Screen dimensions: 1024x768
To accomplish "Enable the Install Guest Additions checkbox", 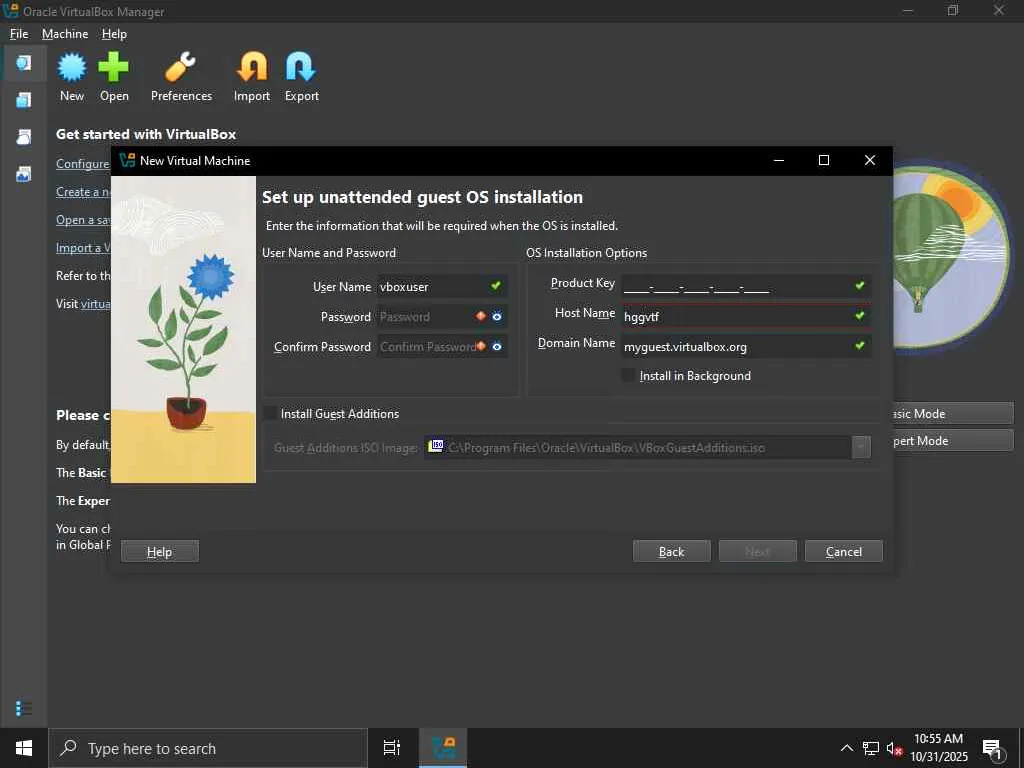I will pyautogui.click(x=269, y=413).
